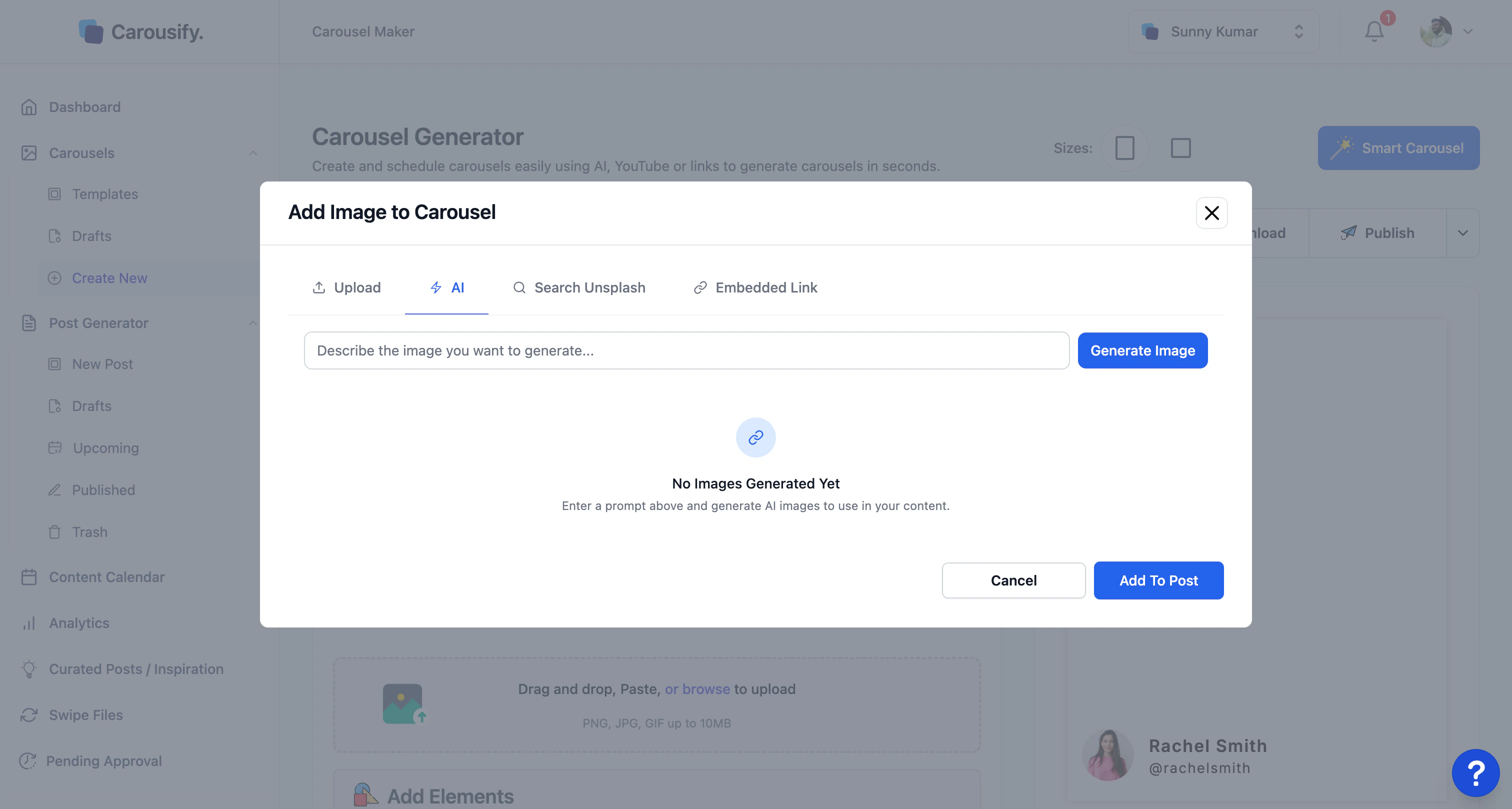Screen dimensions: 1512x809
Task: Click the Content Calendar icon
Action: coord(29,577)
